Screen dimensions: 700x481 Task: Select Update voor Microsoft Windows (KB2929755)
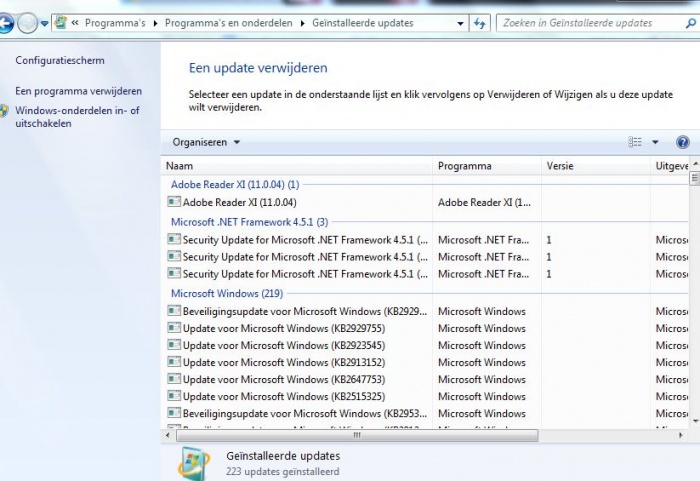click(424, 328)
